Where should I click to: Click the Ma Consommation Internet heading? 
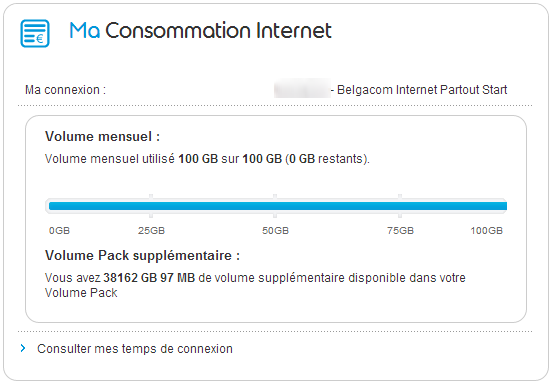point(200,30)
